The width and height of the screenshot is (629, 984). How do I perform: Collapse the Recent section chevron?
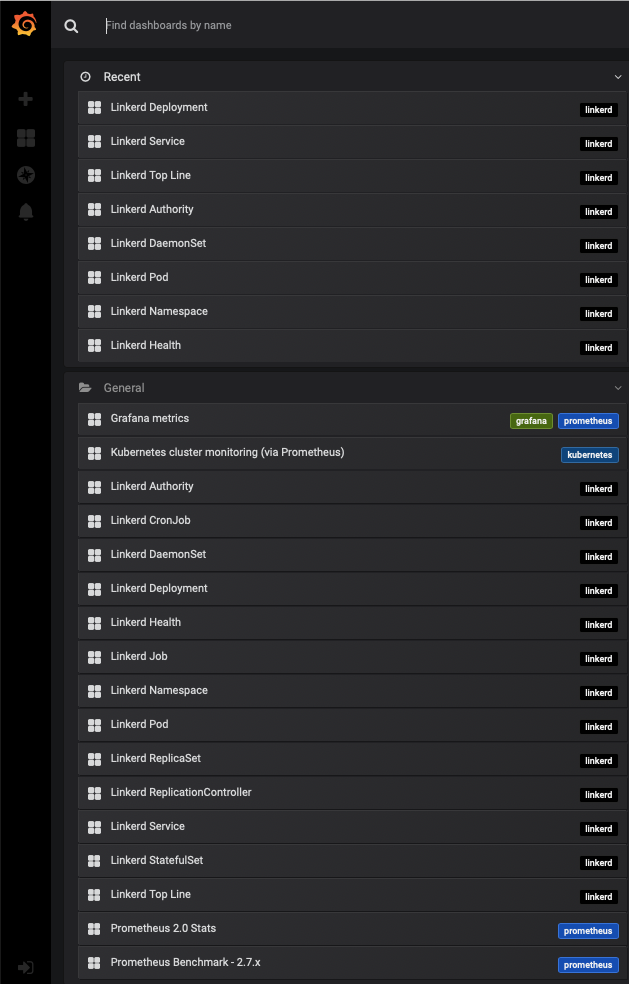coord(618,77)
